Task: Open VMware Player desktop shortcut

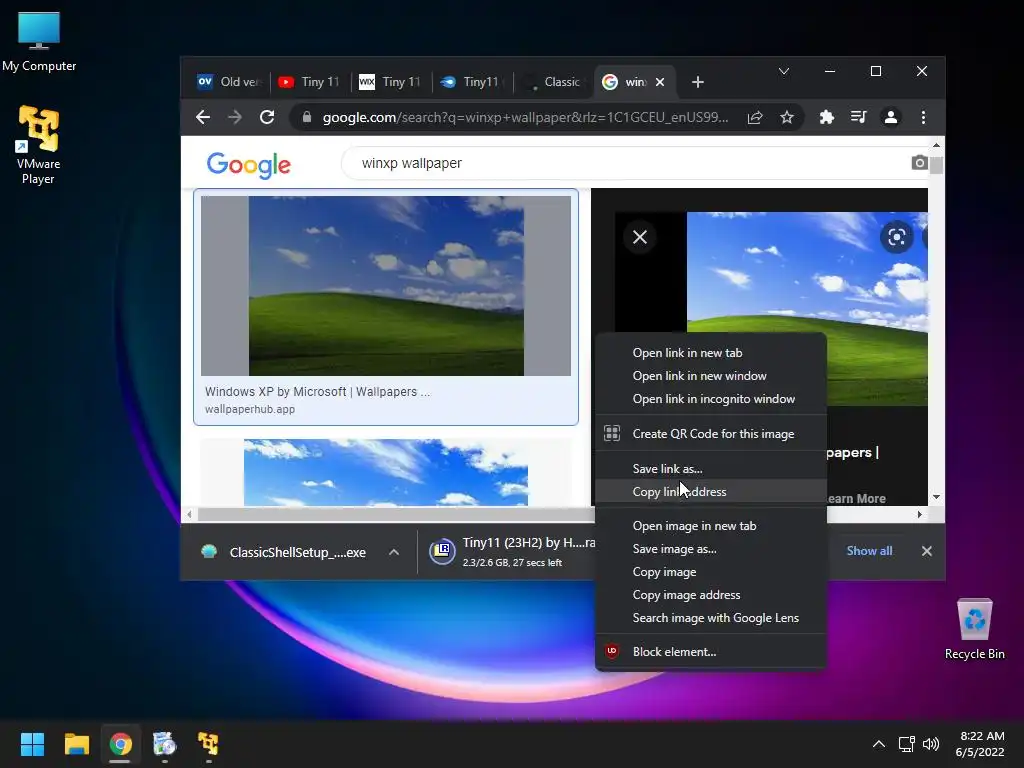Action: coord(39,145)
